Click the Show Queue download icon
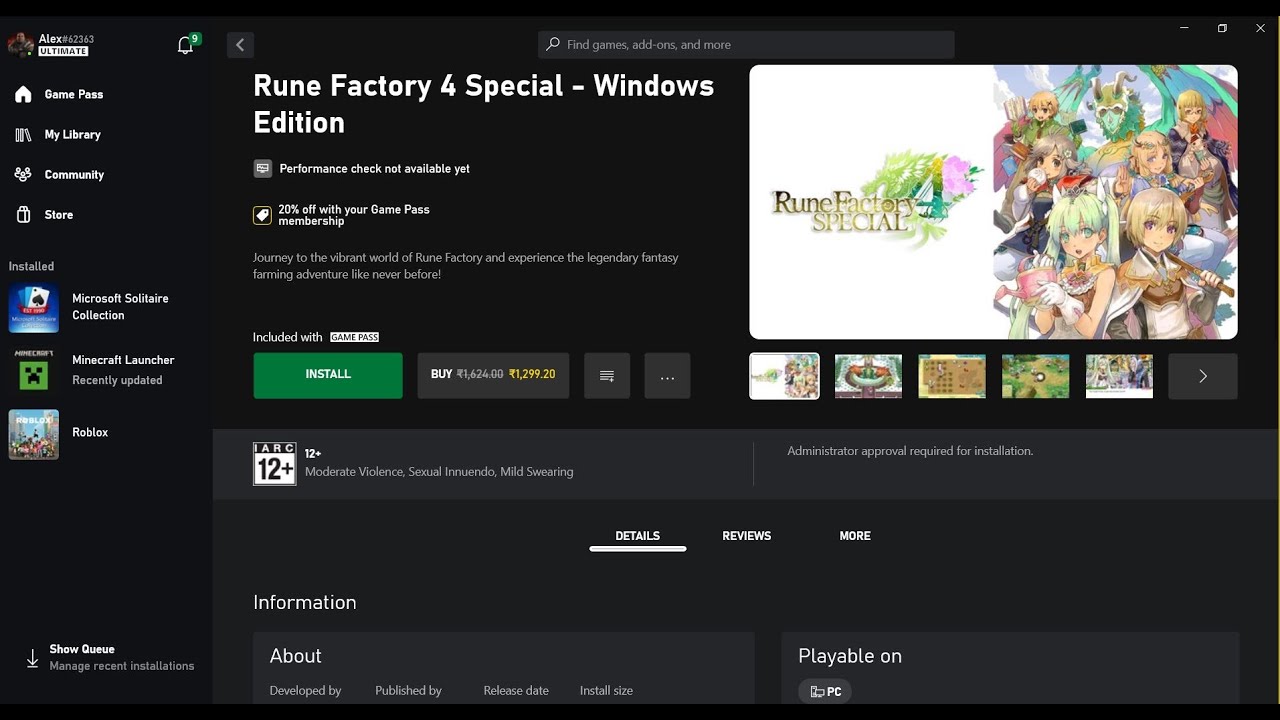This screenshot has width=1280, height=720. tap(32, 659)
